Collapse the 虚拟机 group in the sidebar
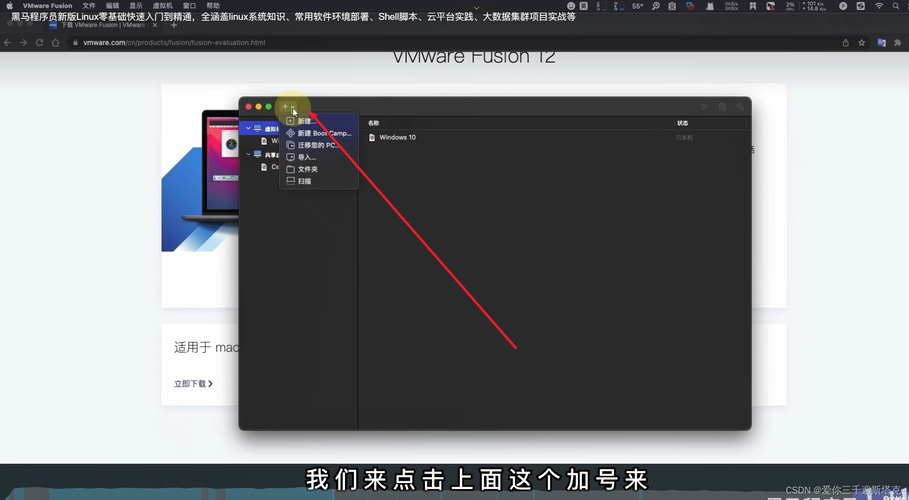The width and height of the screenshot is (909, 500). (248, 128)
